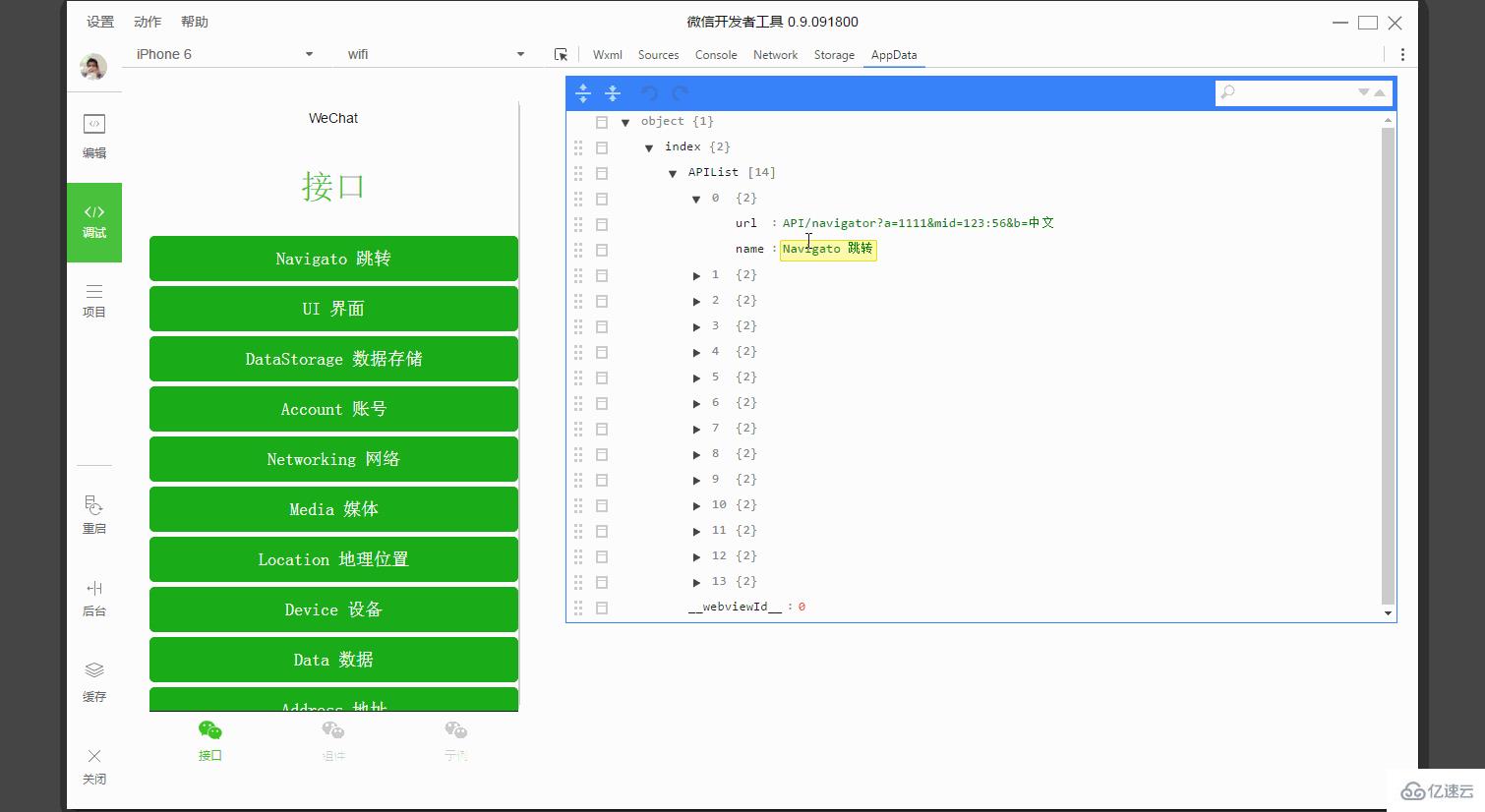Expand item 1 in APIList tree

[696, 275]
